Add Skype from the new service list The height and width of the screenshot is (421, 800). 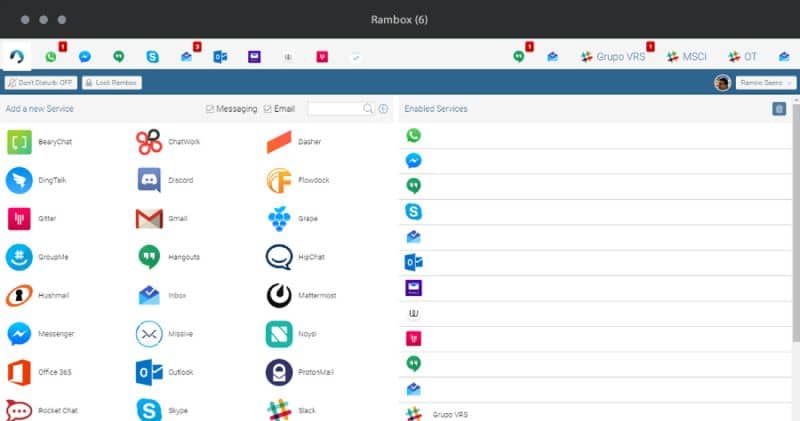click(x=163, y=410)
